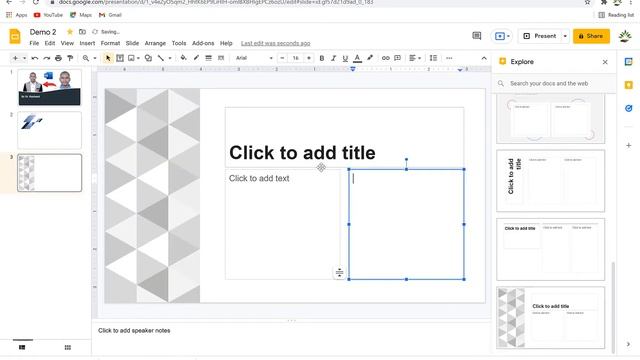Open the Gmail bookmark
640x360 pixels.
pyautogui.click(x=110, y=15)
